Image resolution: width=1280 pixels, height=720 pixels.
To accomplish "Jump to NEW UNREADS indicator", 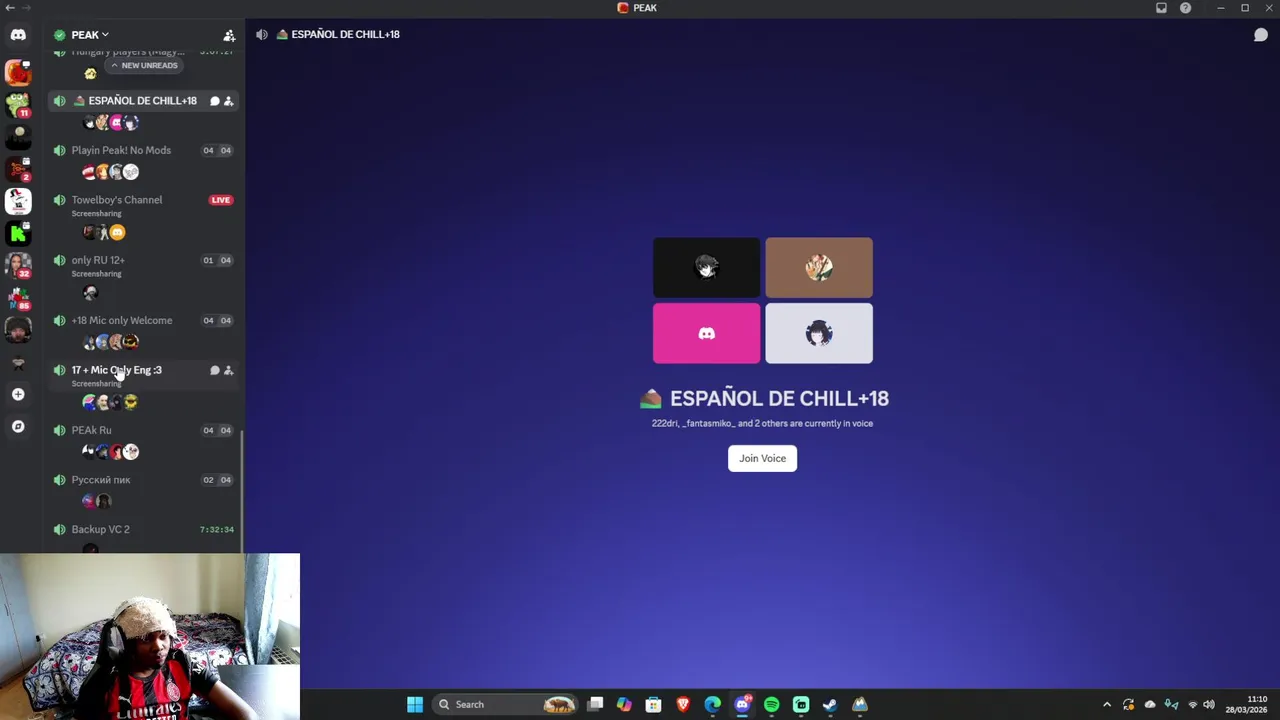I will (144, 65).
